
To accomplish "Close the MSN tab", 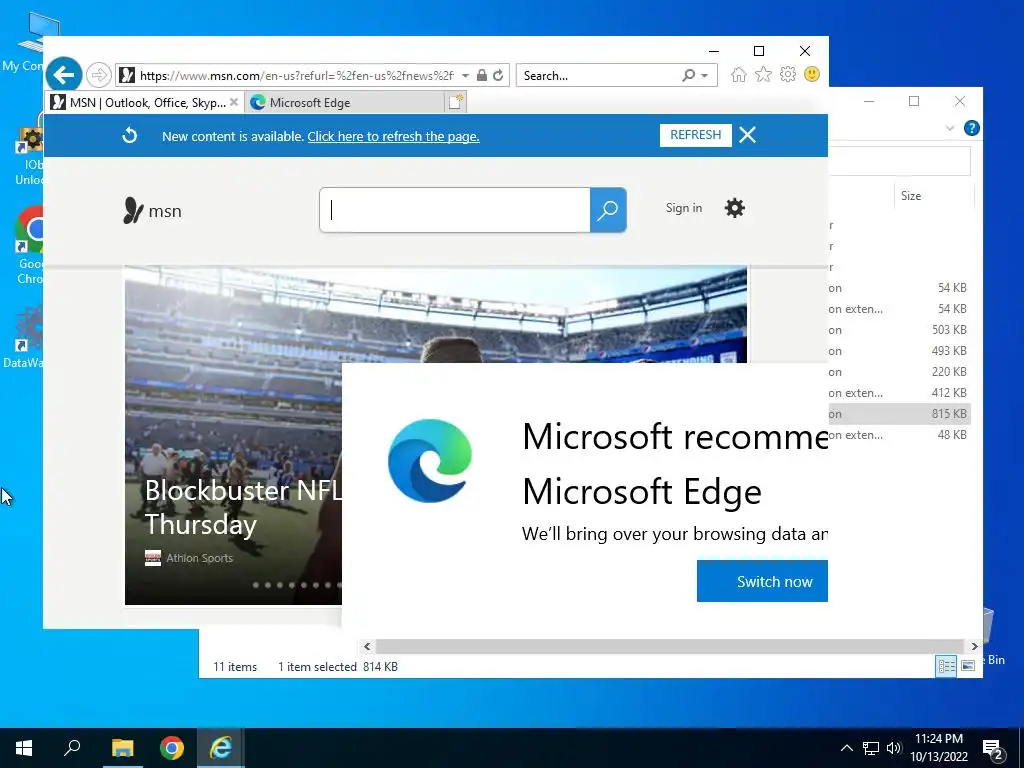I will click(234, 102).
